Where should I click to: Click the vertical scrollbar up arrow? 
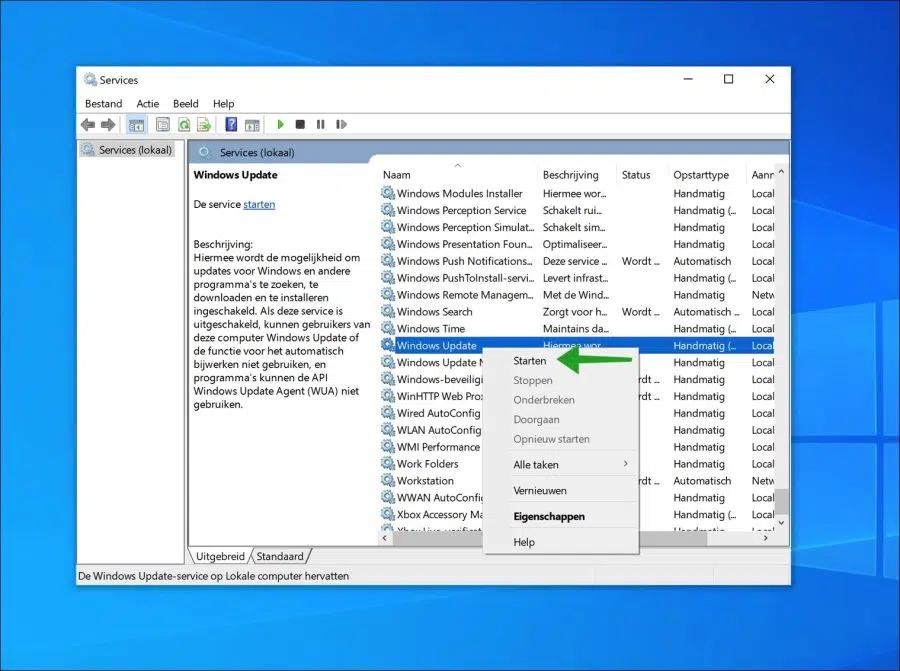pyautogui.click(x=781, y=172)
